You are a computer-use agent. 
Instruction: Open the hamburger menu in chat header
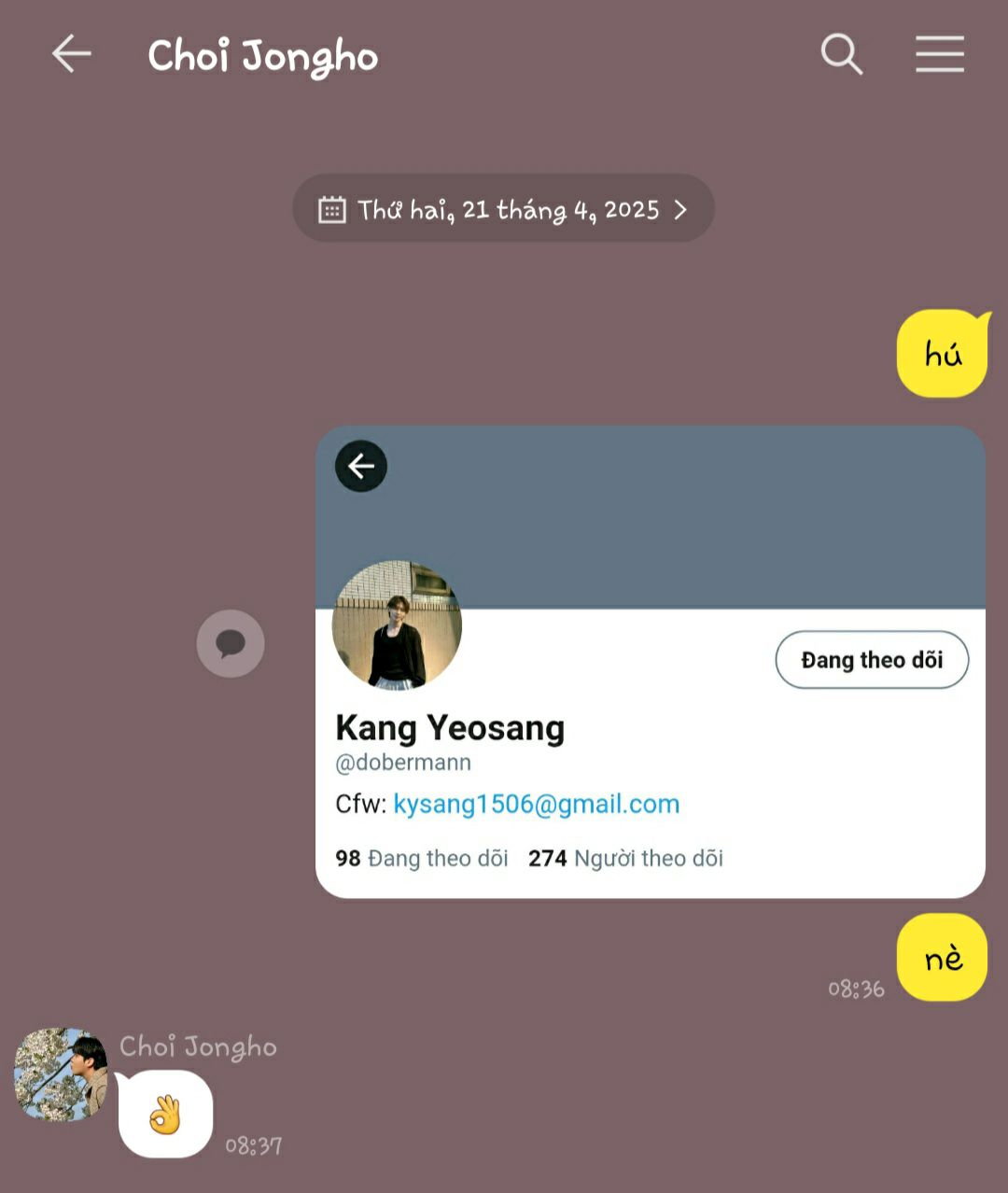[939, 54]
